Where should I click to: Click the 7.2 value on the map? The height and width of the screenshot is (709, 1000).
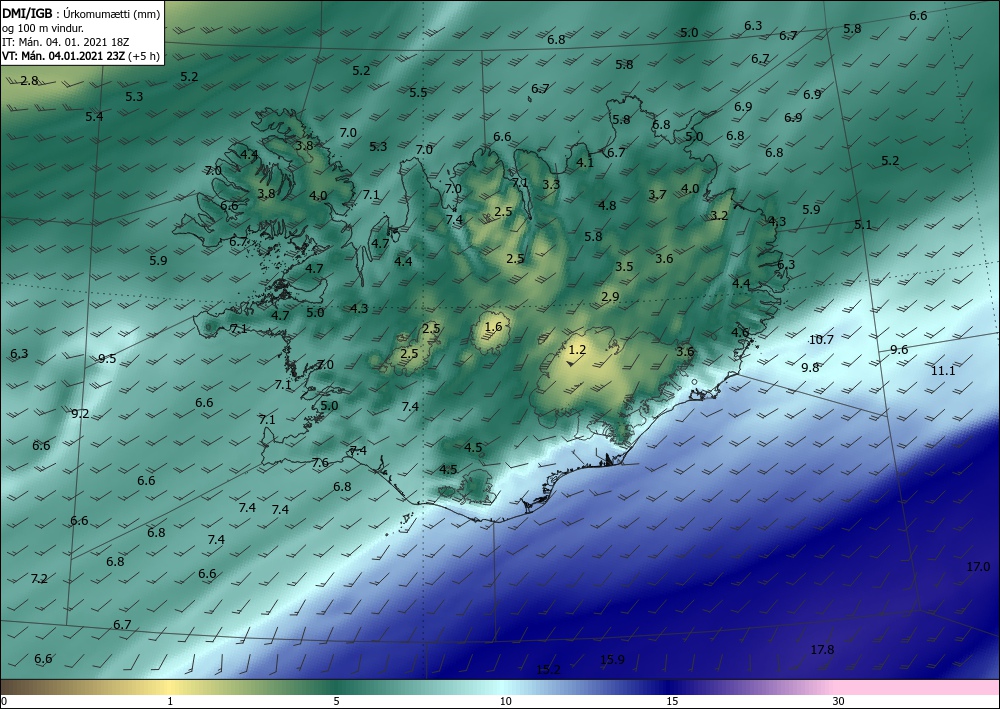39,579
